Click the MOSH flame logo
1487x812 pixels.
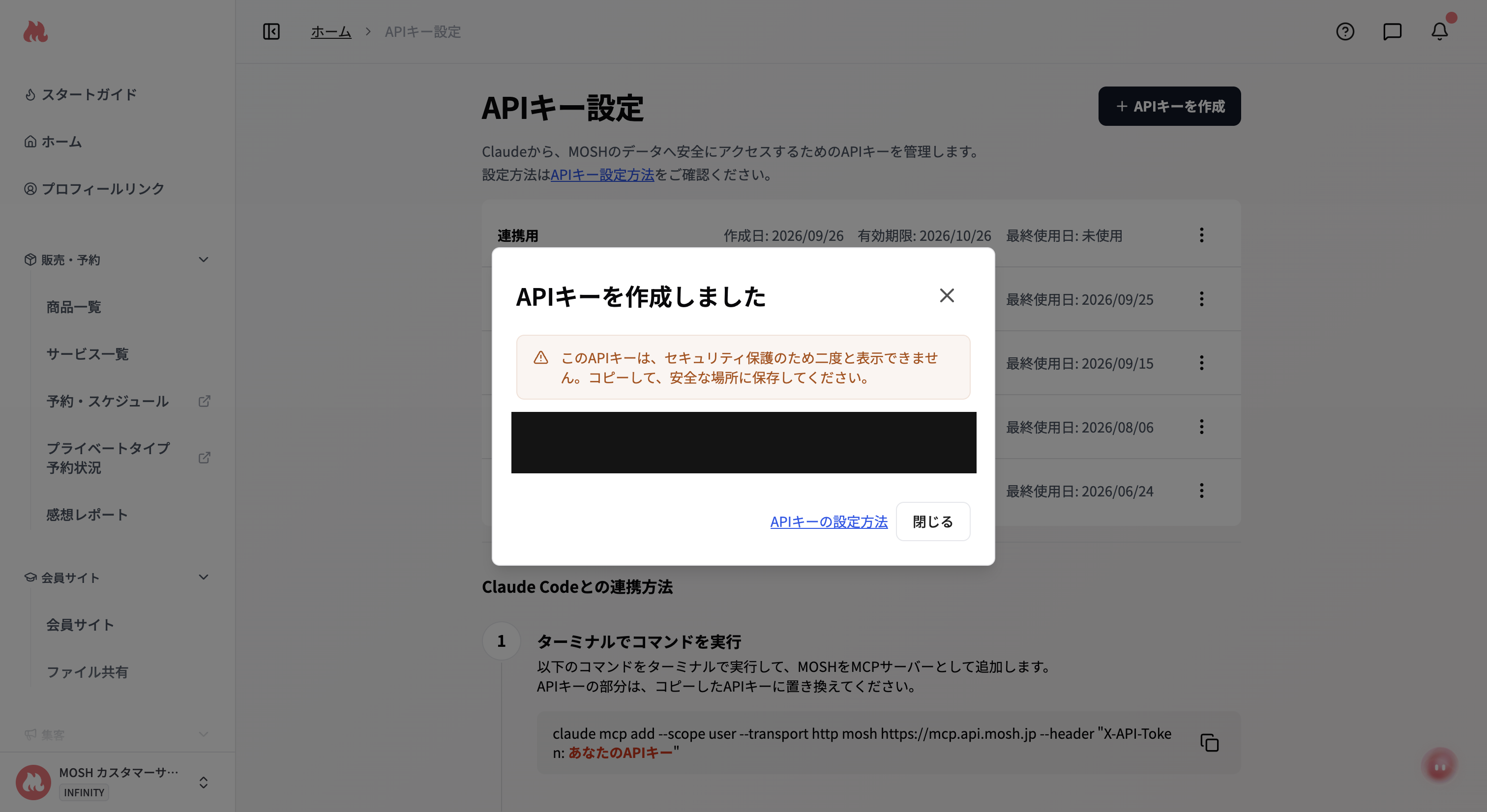[x=35, y=32]
